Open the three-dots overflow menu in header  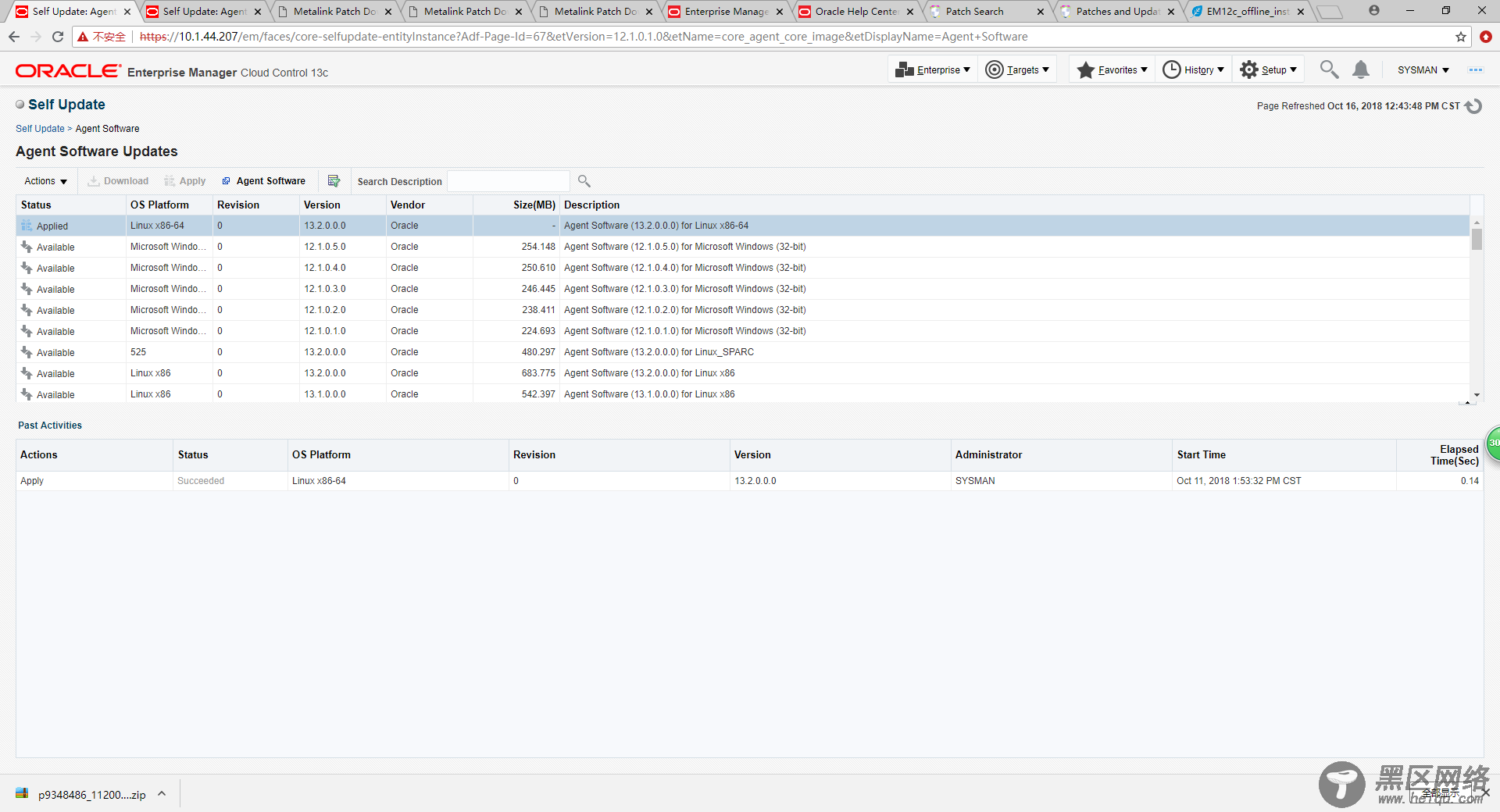pyautogui.click(x=1475, y=70)
